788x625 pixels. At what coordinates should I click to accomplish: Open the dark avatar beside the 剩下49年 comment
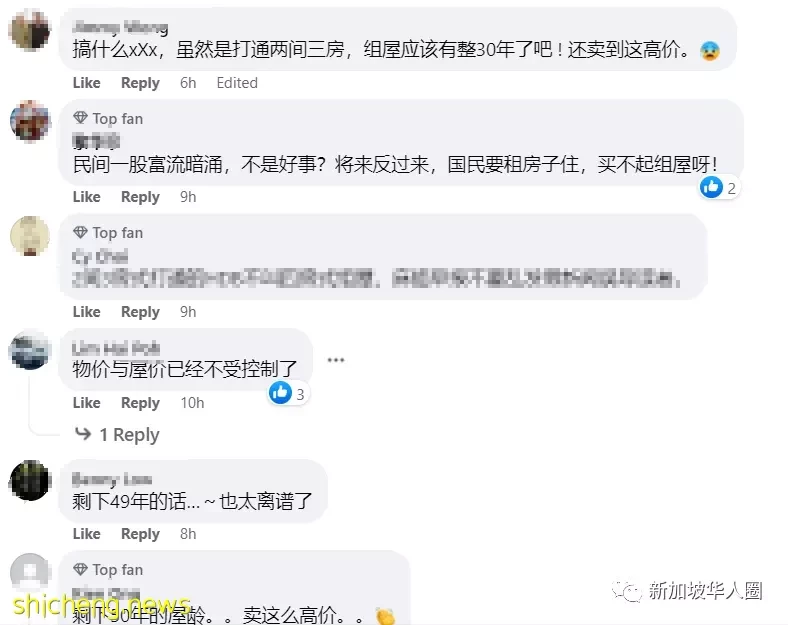click(x=30, y=480)
